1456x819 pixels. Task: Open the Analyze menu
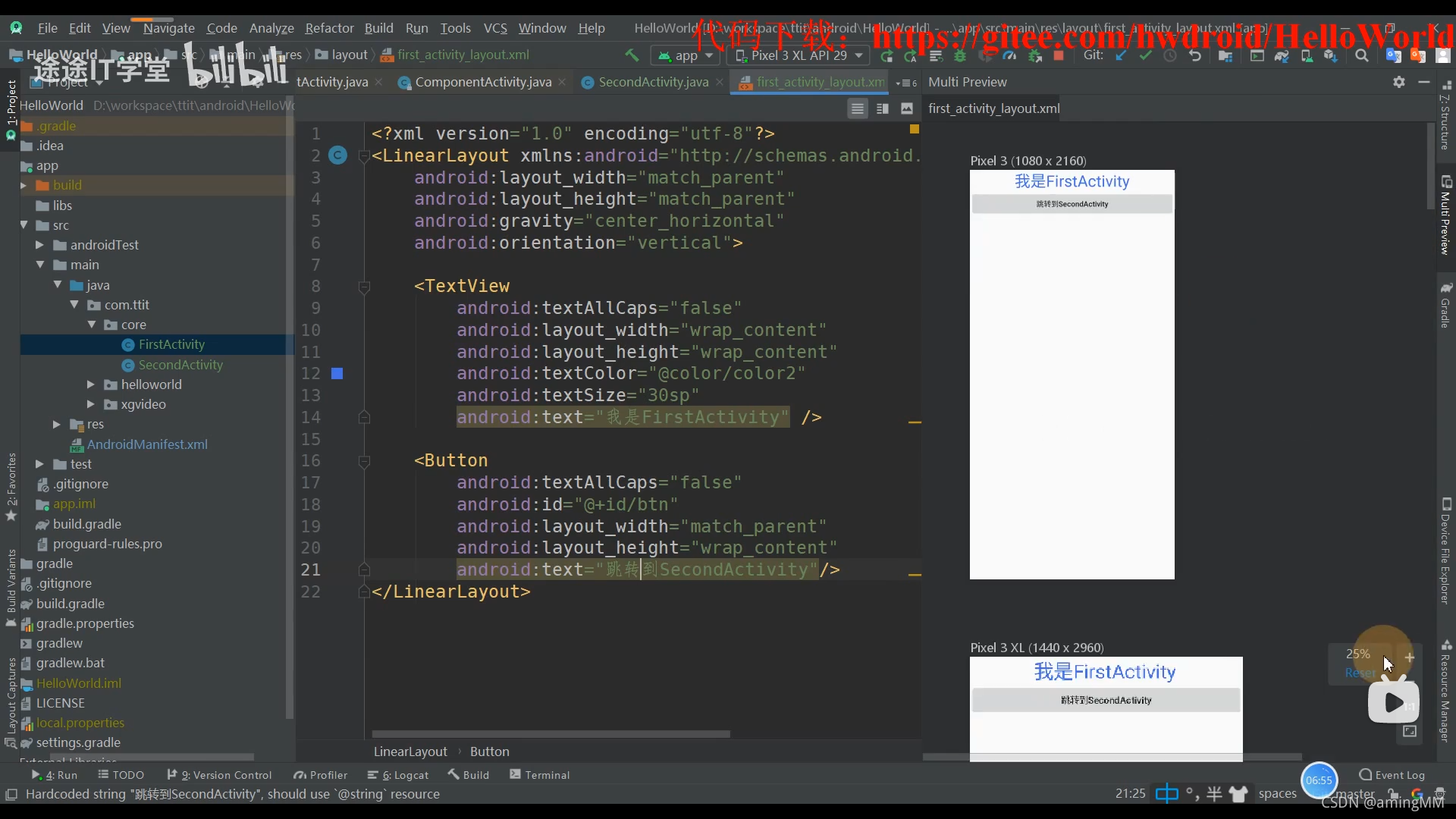(x=271, y=28)
